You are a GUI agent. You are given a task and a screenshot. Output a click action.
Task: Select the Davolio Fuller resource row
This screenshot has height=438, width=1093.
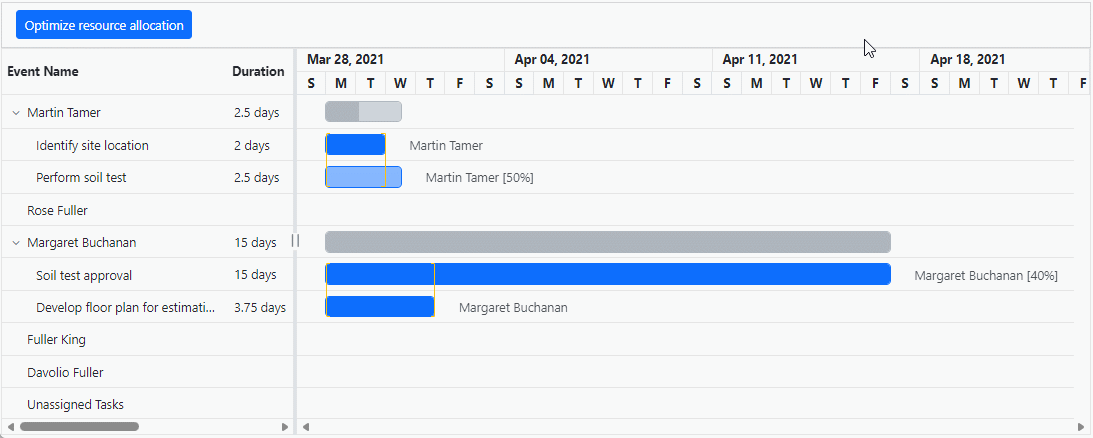(65, 373)
